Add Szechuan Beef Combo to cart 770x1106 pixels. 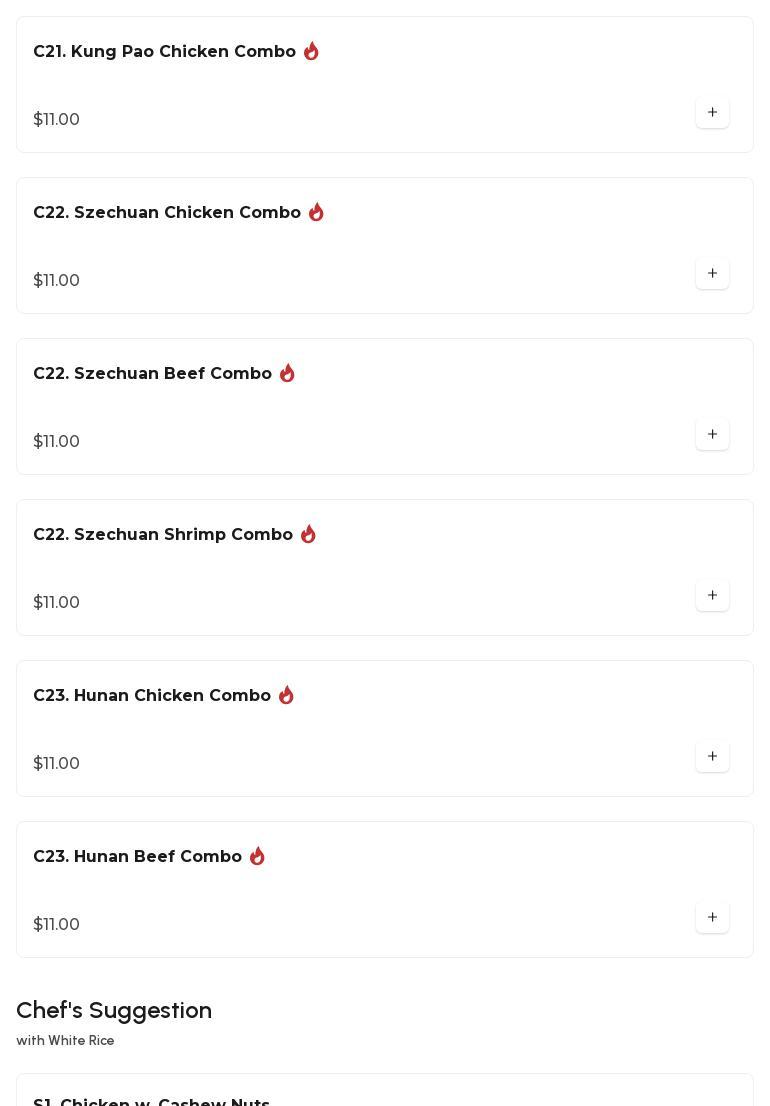point(712,435)
